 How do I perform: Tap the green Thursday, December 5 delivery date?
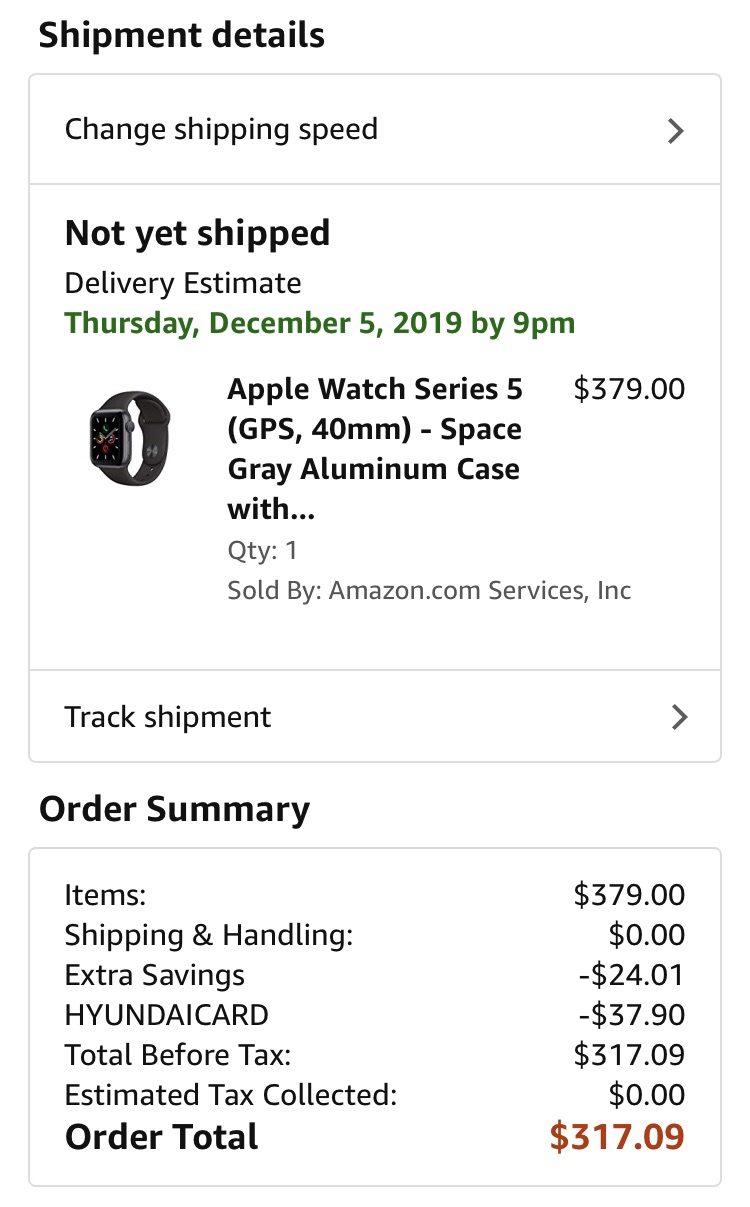(320, 324)
